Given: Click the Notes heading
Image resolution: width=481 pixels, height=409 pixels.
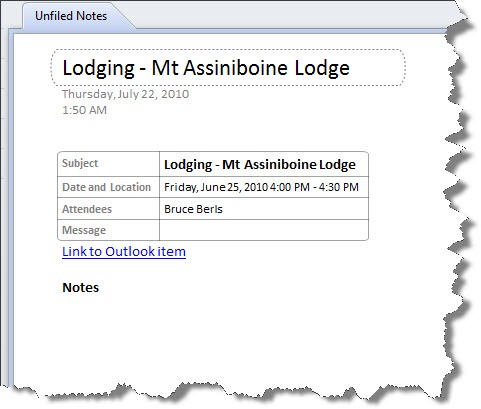Looking at the screenshot, I should click(81, 287).
